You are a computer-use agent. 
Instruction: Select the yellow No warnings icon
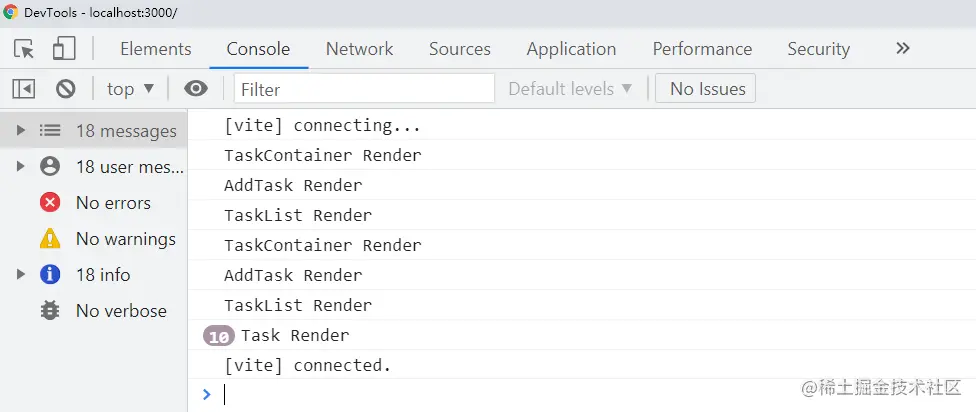coord(50,239)
